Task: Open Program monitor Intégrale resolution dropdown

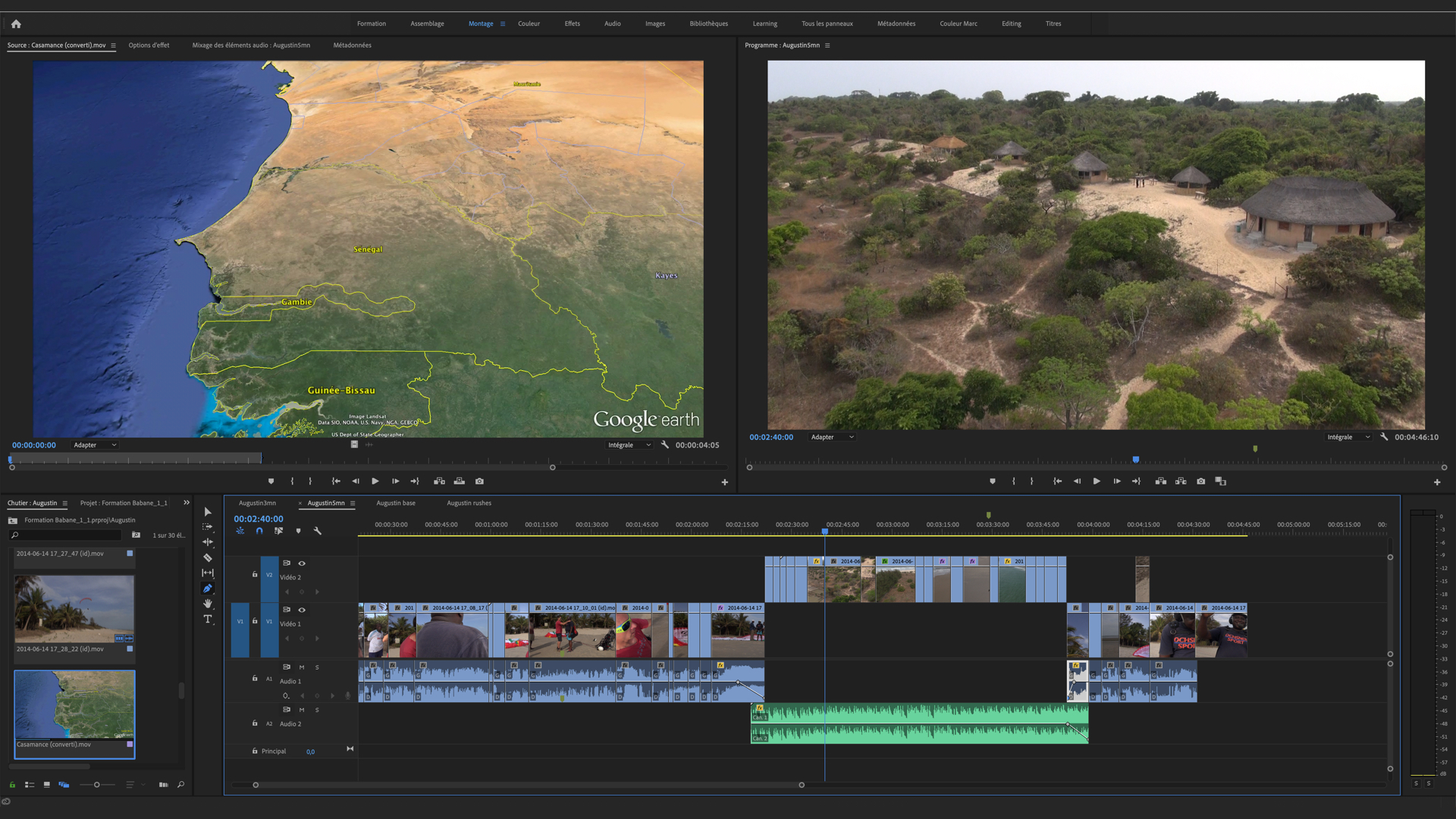Action: tap(1348, 437)
